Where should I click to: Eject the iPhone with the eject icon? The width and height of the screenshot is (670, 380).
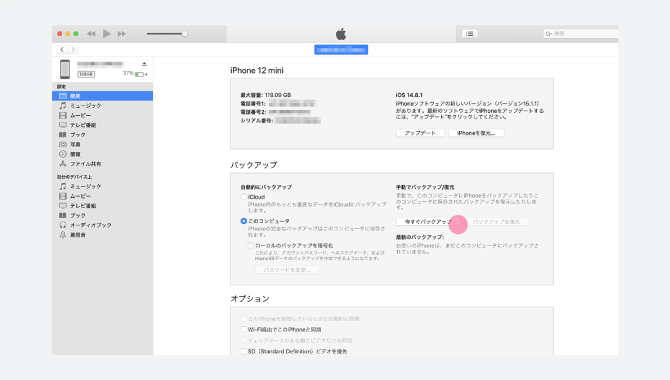pyautogui.click(x=144, y=64)
